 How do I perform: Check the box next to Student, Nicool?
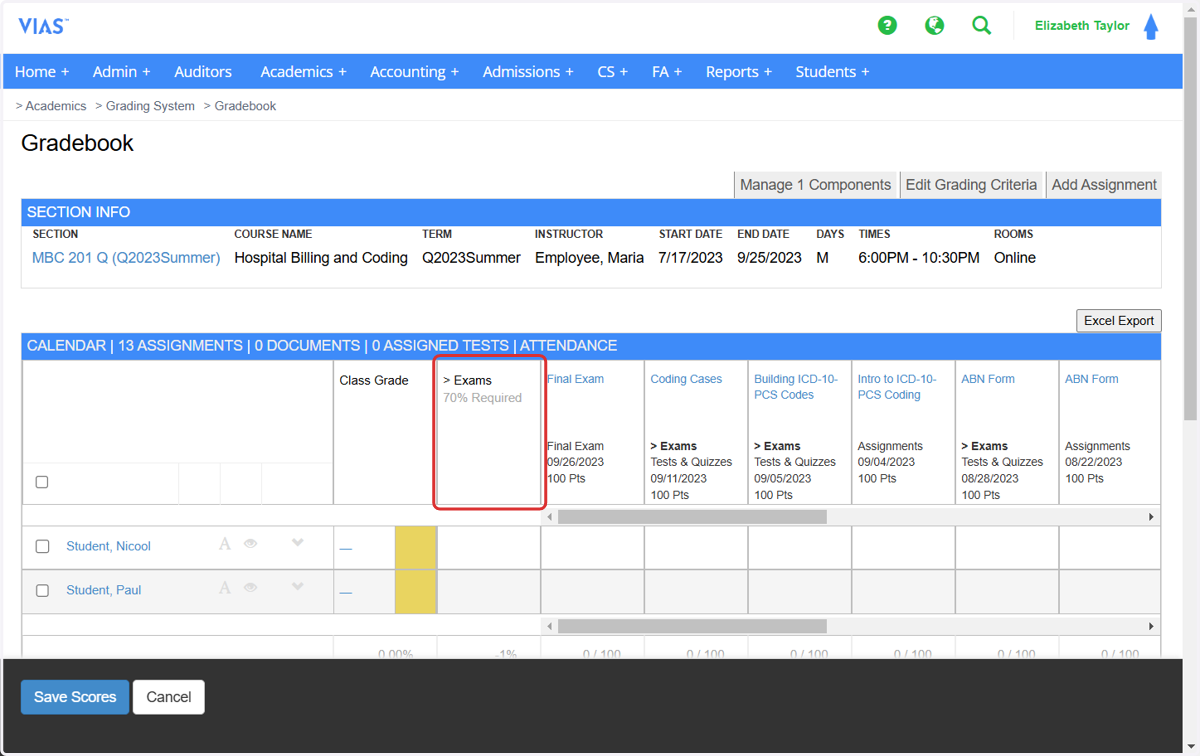click(x=42, y=546)
